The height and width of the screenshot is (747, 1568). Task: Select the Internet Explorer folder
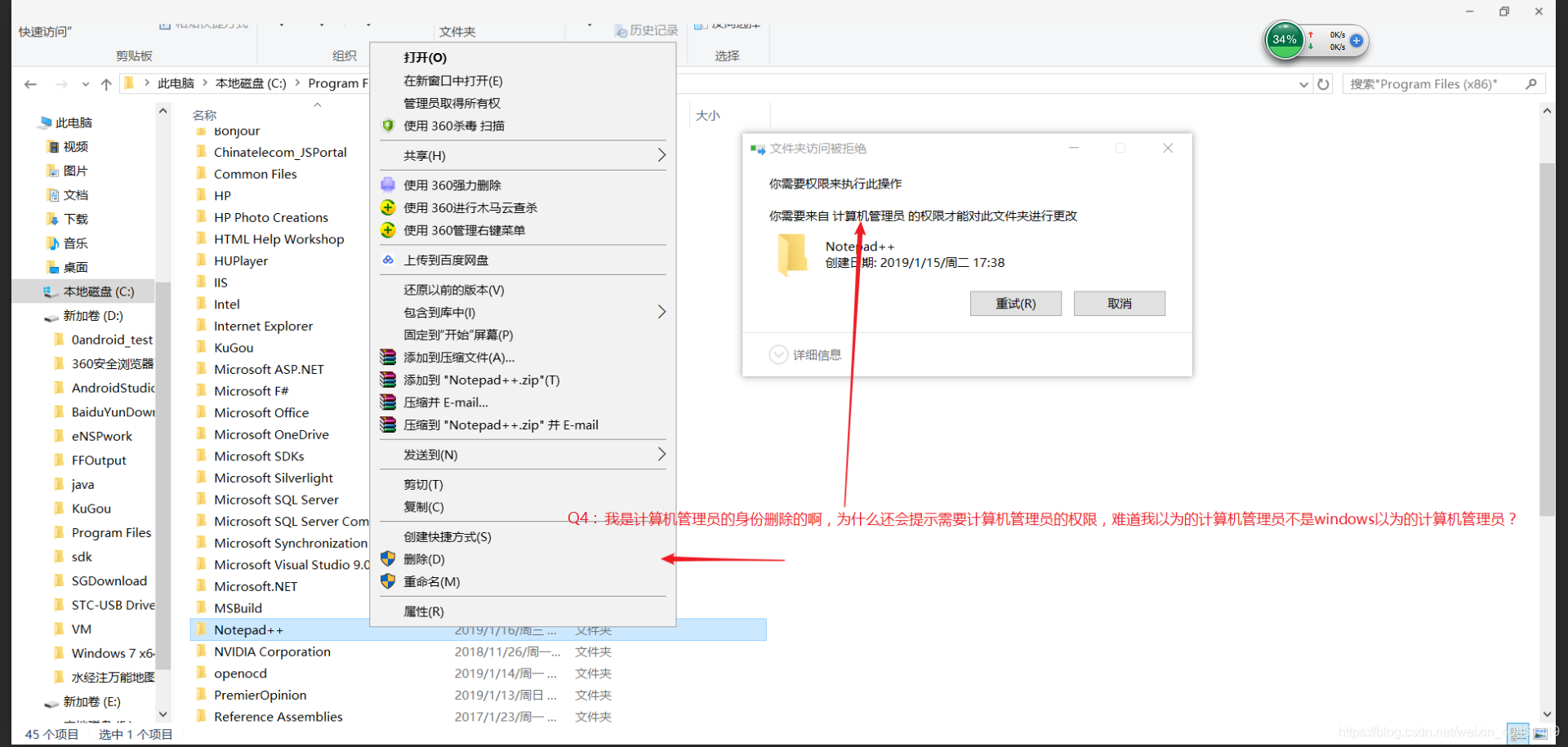click(x=263, y=326)
